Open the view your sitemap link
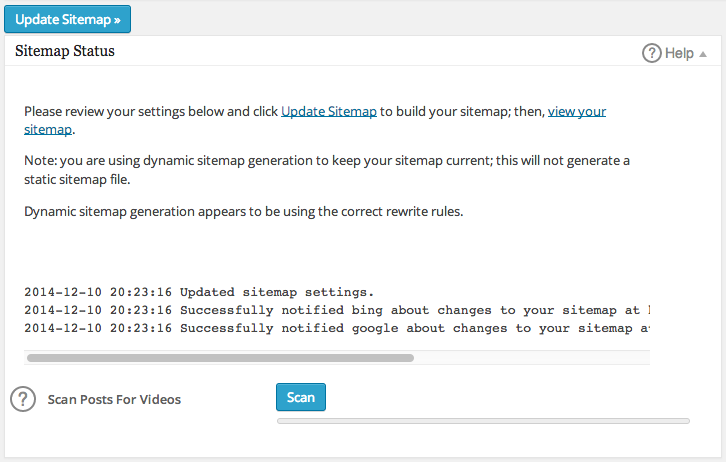Image resolution: width=726 pixels, height=462 pixels. tap(577, 112)
